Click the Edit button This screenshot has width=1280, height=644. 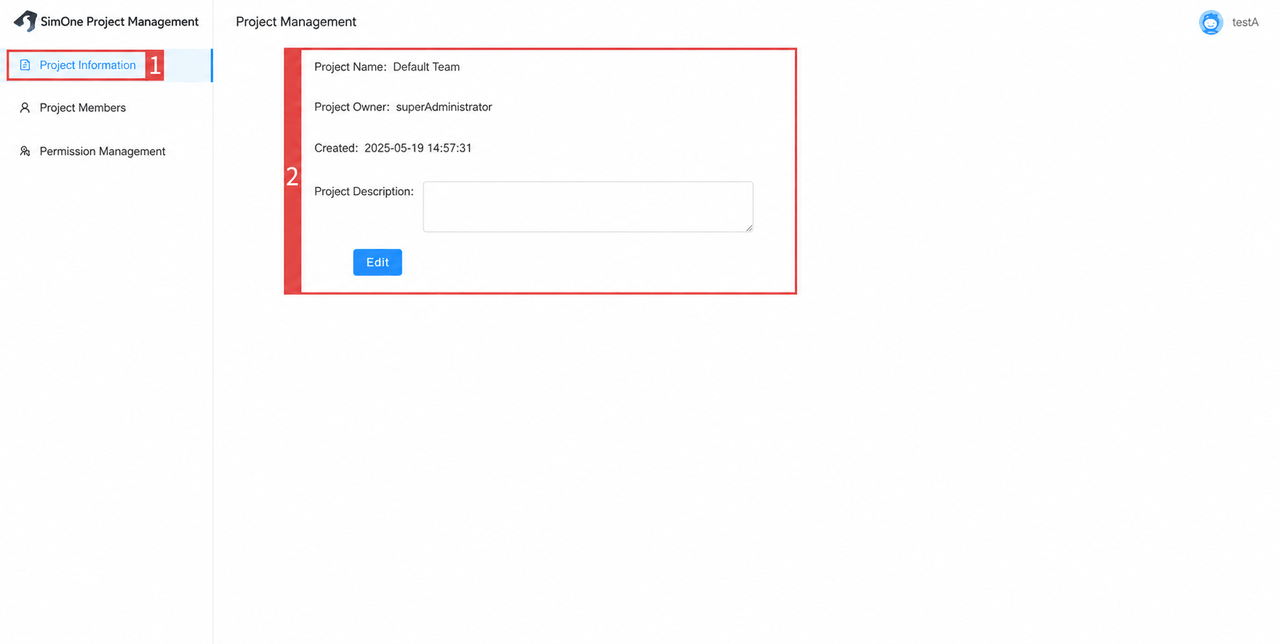(377, 262)
